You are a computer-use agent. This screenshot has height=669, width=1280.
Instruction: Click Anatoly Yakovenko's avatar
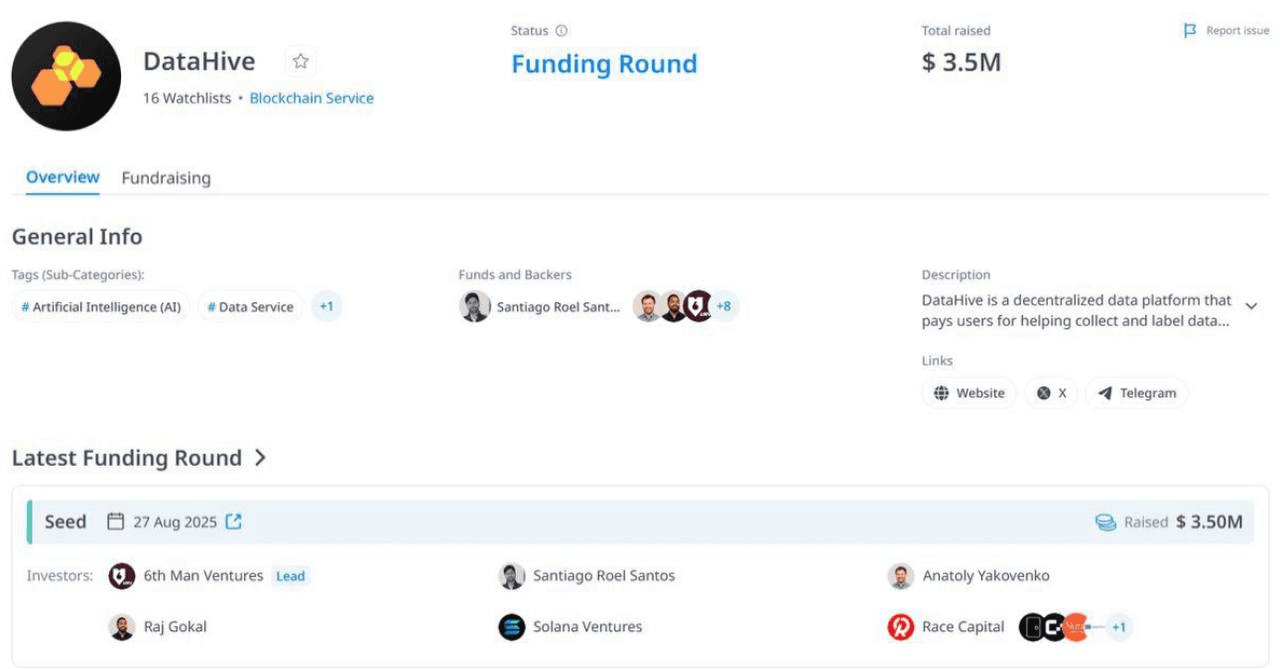click(x=900, y=576)
